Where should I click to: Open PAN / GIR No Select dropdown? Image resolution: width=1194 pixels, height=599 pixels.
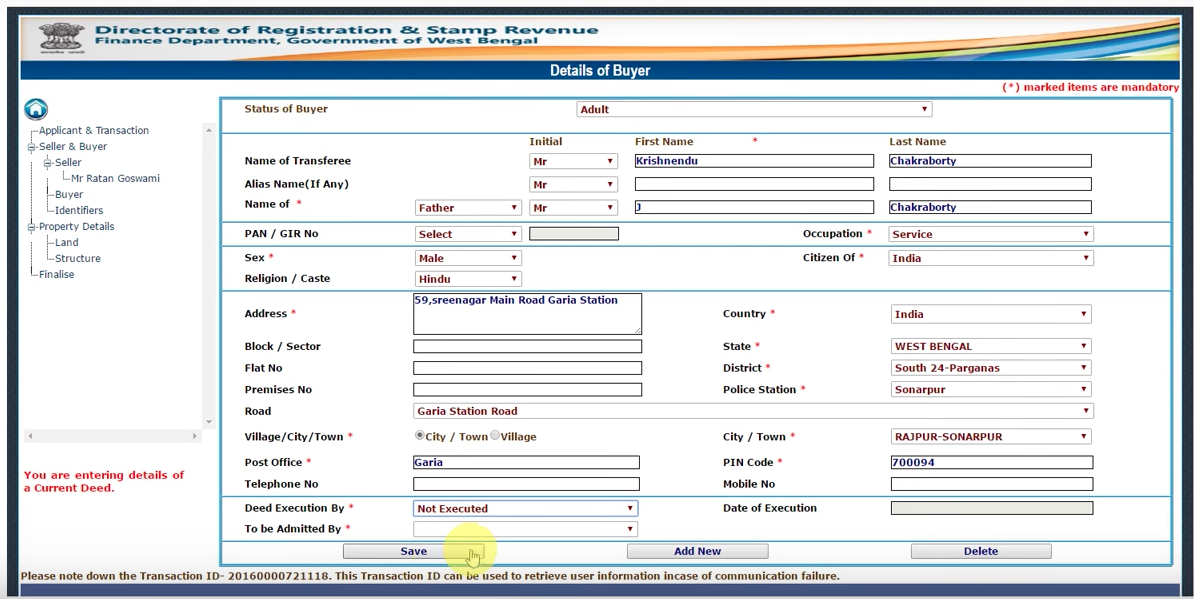468,234
